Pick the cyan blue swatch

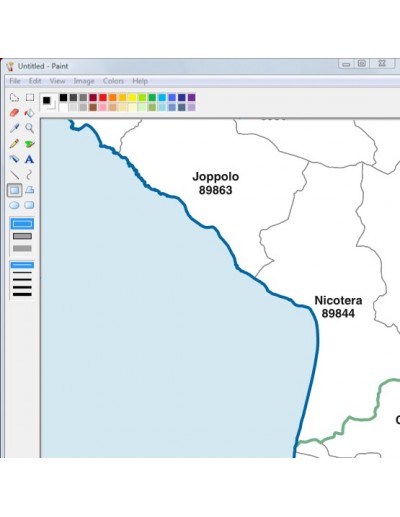pos(162,97)
